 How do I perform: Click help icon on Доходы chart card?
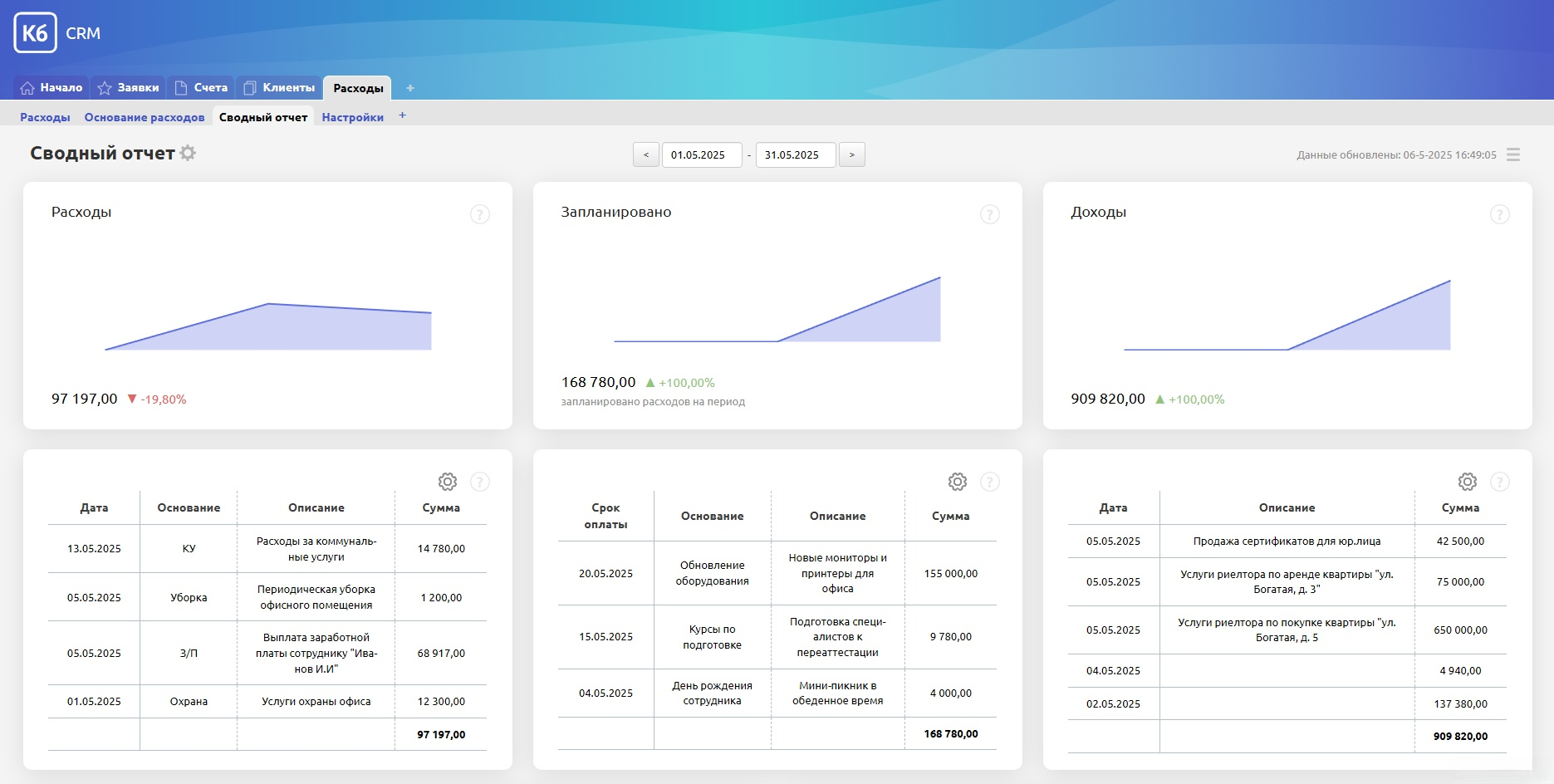point(1499,214)
